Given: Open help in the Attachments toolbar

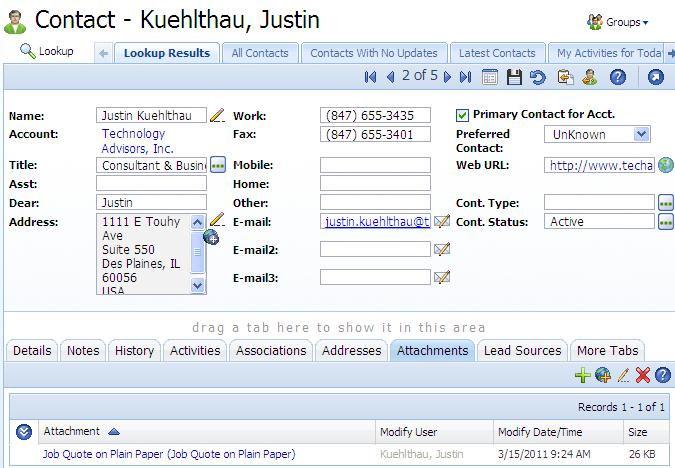Looking at the screenshot, I should click(x=663, y=375).
